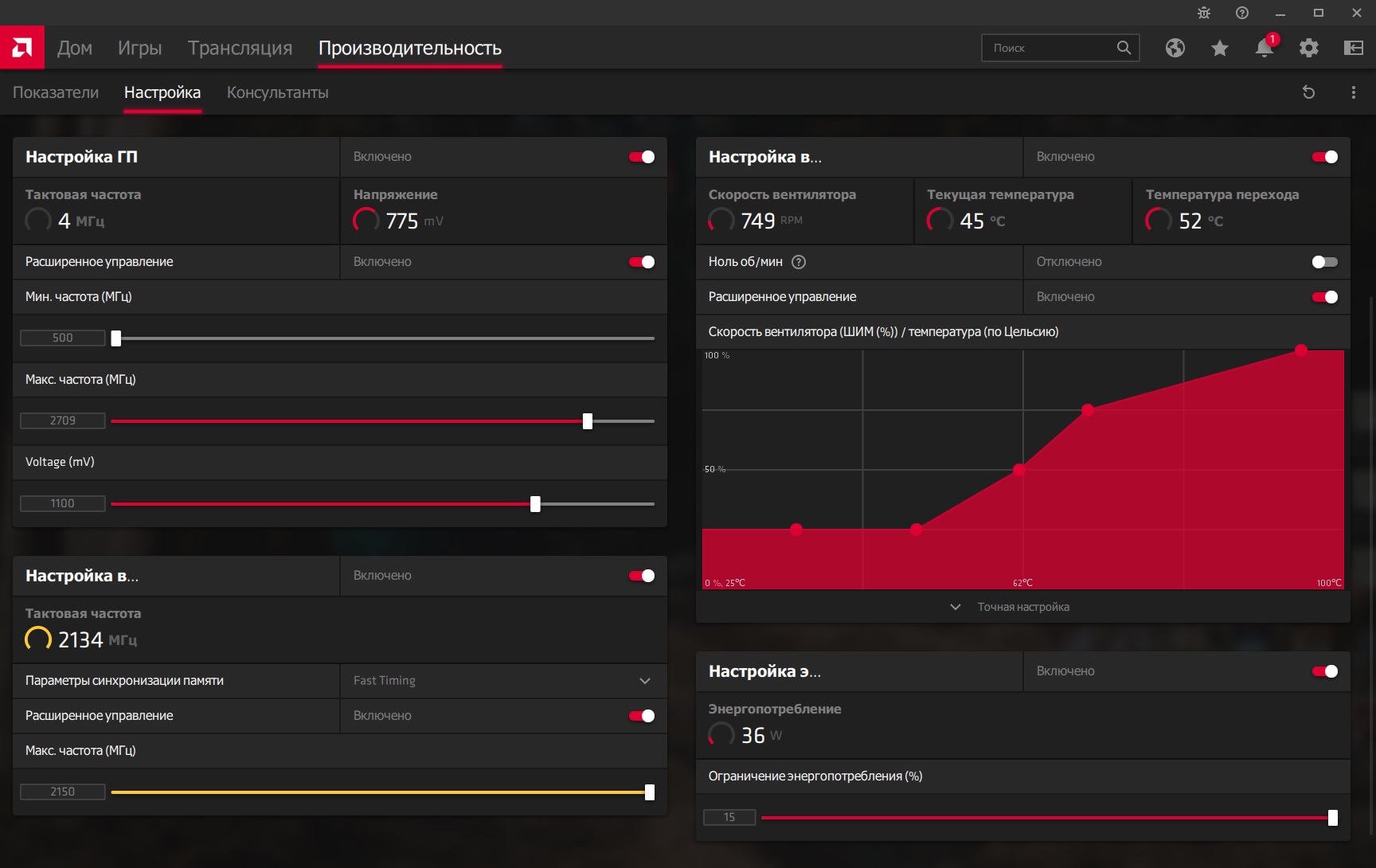Select the Производительность tab
The height and width of the screenshot is (868, 1376).
point(410,48)
